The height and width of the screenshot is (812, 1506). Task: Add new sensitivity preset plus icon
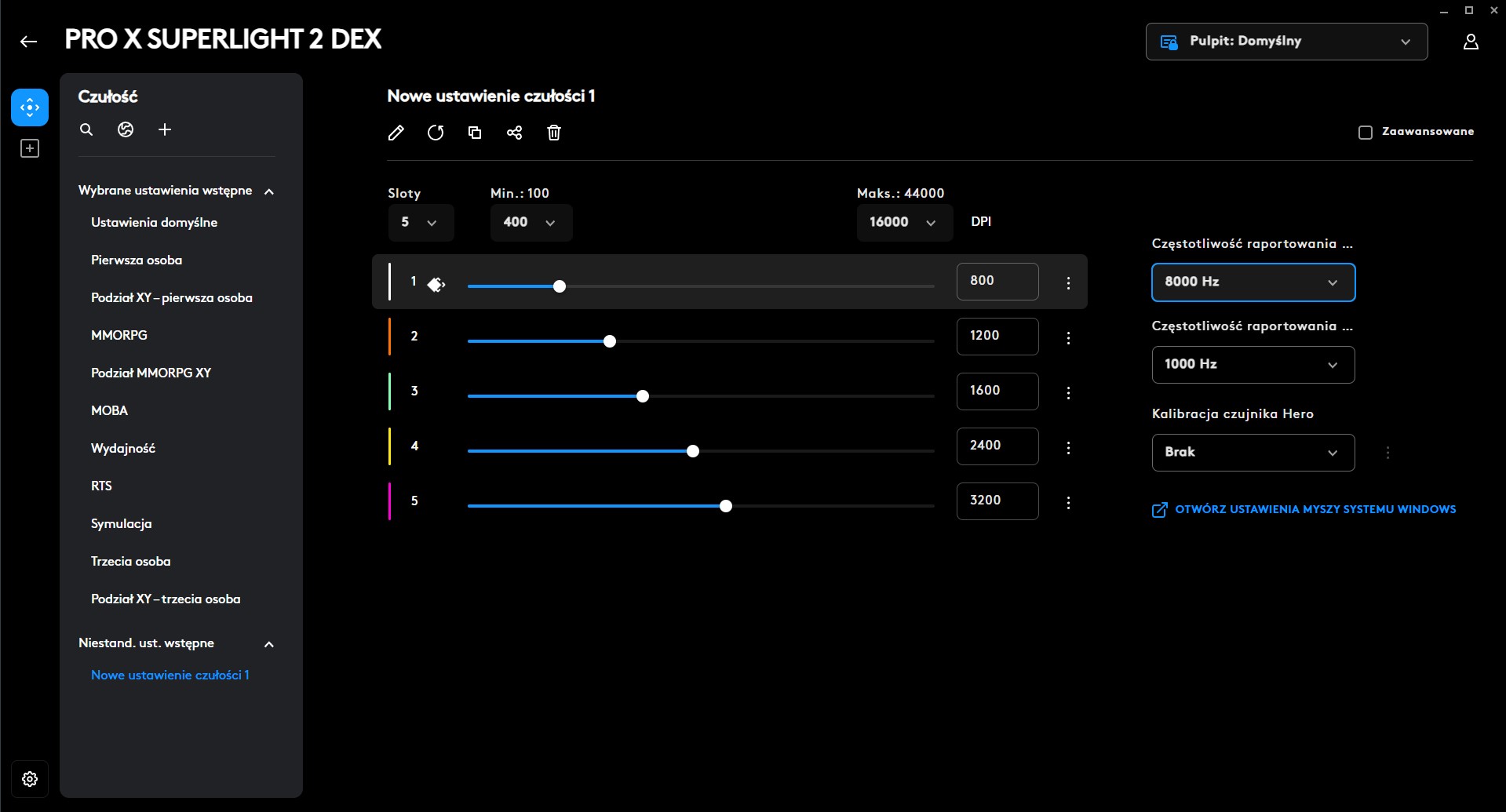pos(165,129)
